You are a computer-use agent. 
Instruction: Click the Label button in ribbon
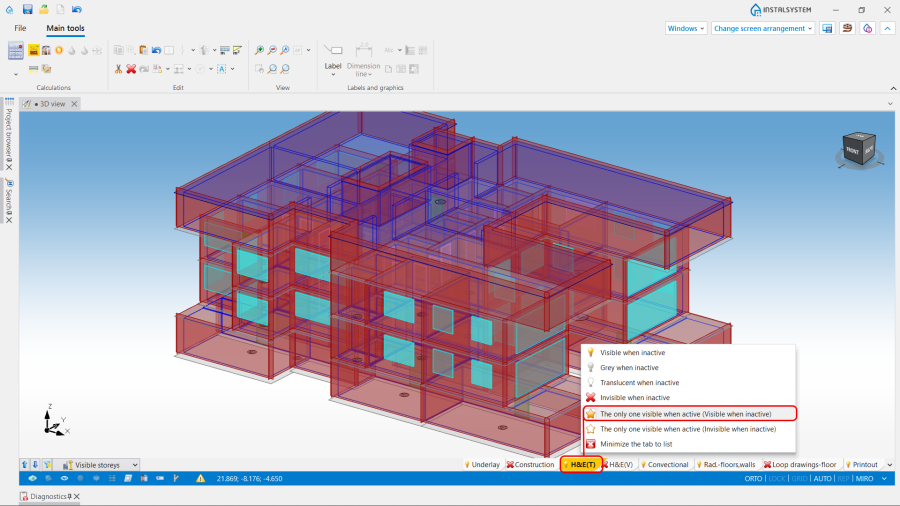coord(333,56)
